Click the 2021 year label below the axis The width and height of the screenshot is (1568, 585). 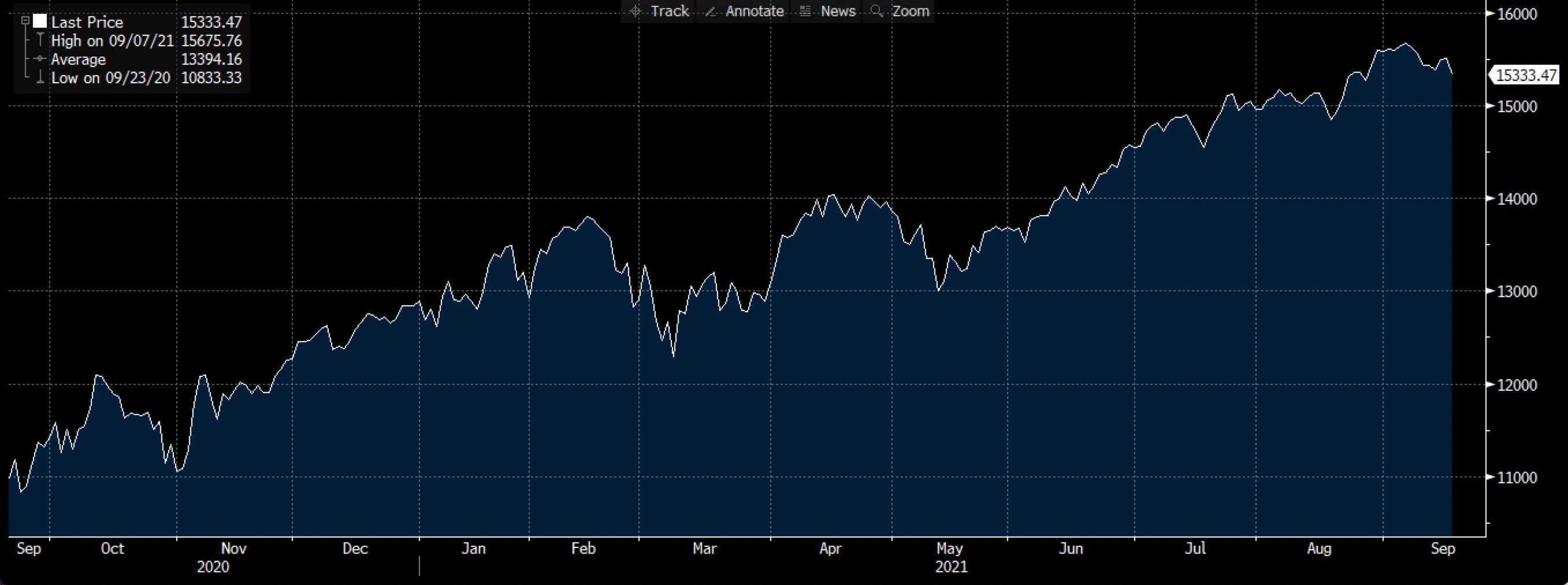pyautogui.click(x=952, y=567)
